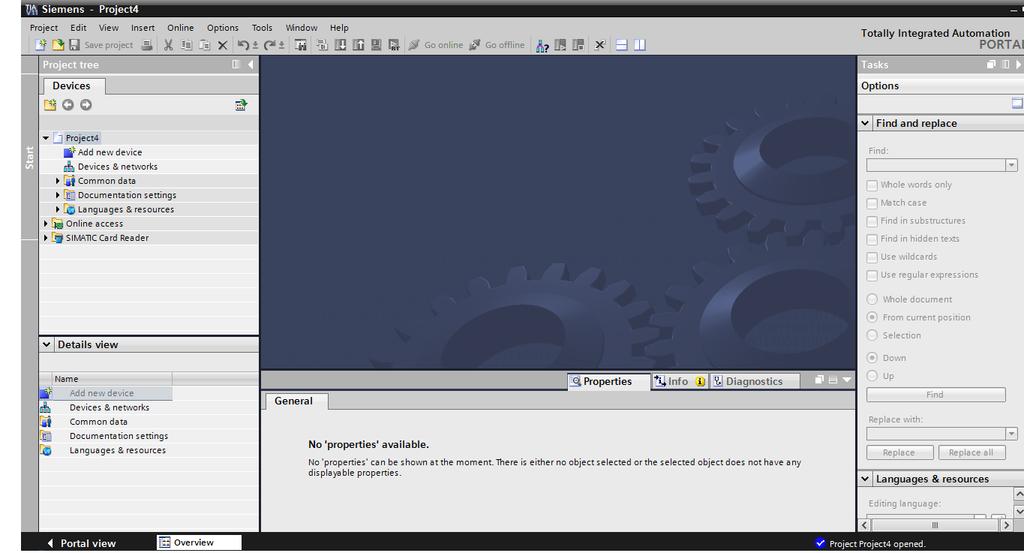Choose the Up search direction
The image size is (1024, 553).
pos(872,375)
